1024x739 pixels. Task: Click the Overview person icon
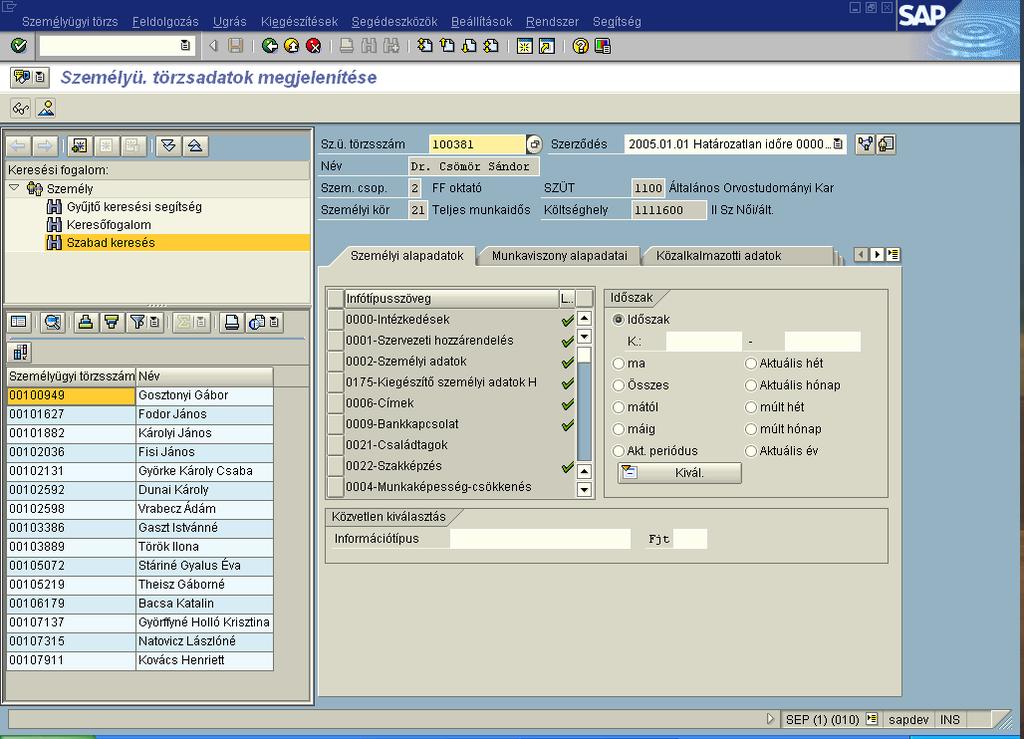[x=46, y=108]
